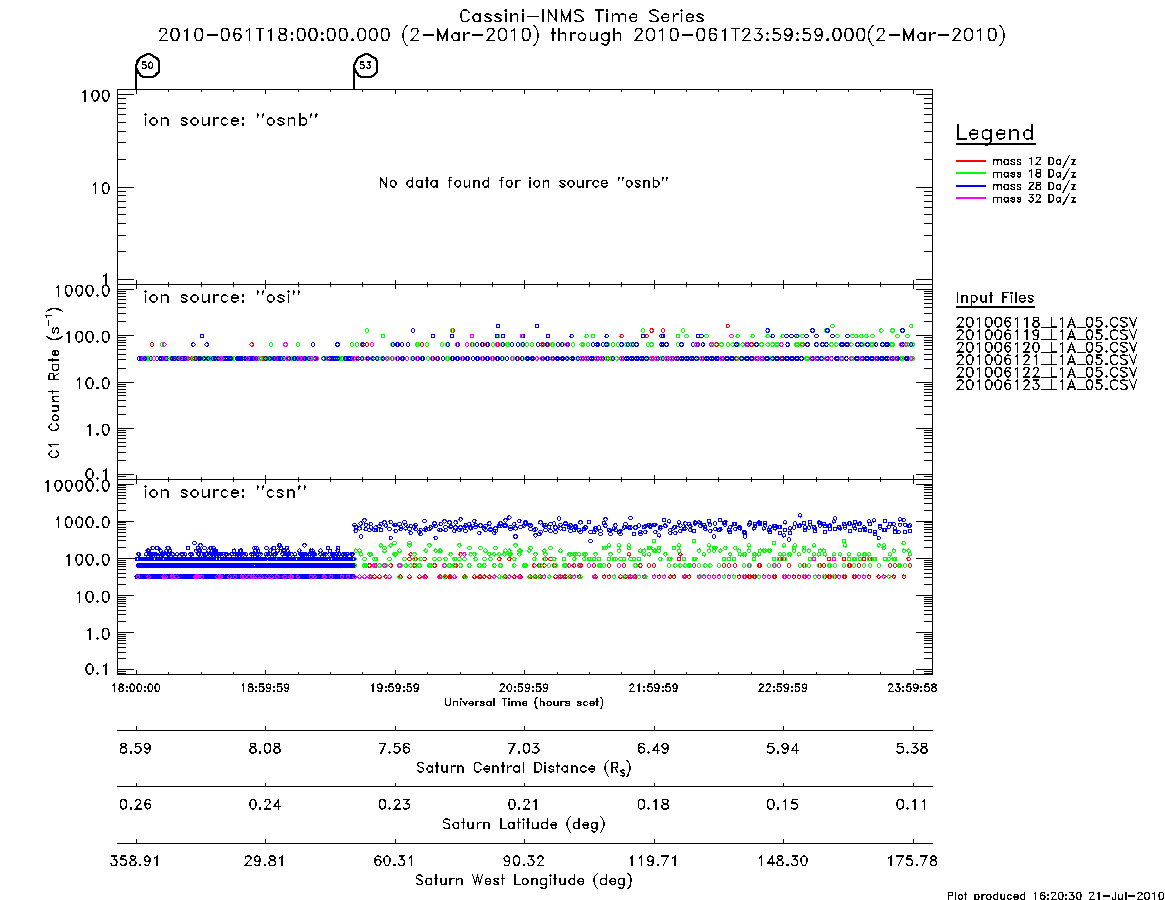The image size is (1165, 900).
Task: Click the 21:59:59 time tick label
Action: (x=653, y=688)
